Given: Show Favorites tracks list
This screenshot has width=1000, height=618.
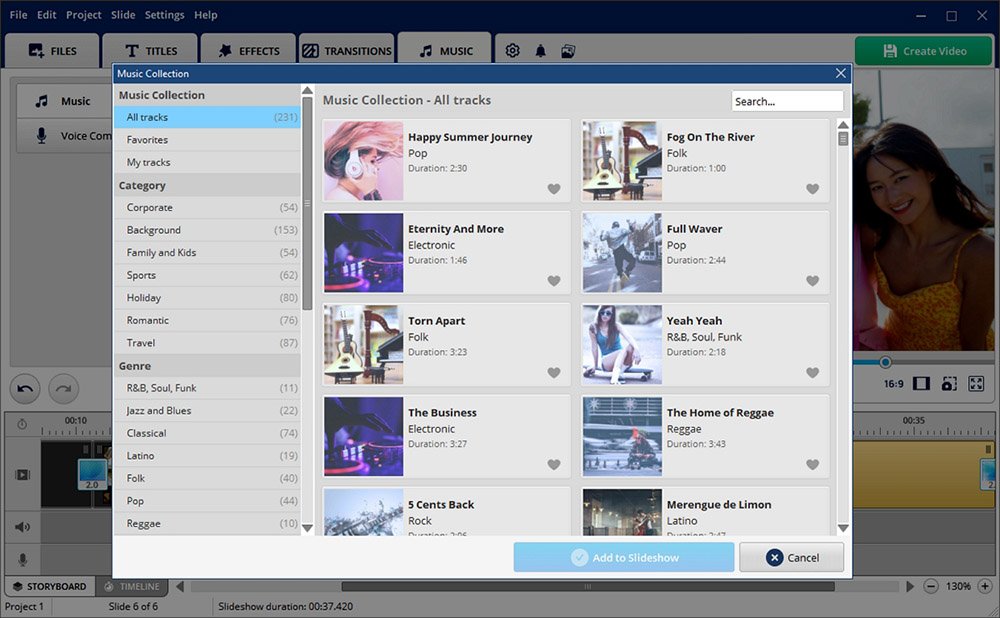Looking at the screenshot, I should pos(207,140).
